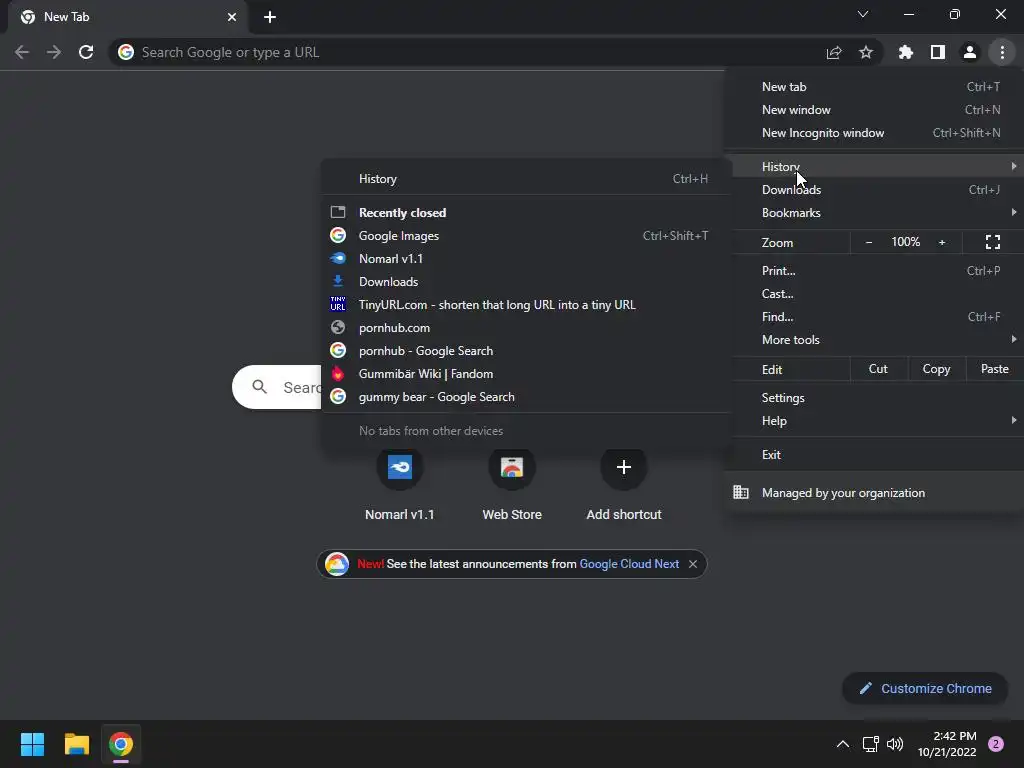Click the Copy button in Edit row
Screen dimensions: 1024x768
(x=936, y=369)
